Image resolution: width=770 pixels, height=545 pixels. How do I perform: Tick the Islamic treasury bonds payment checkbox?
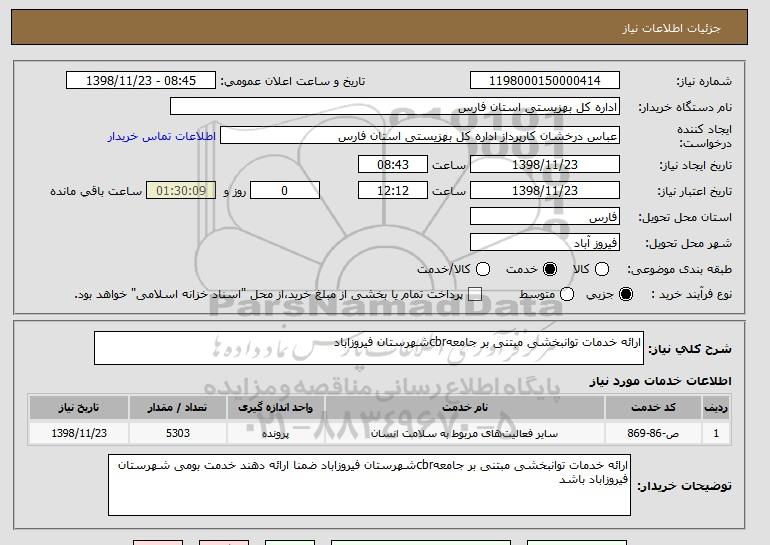click(475, 294)
